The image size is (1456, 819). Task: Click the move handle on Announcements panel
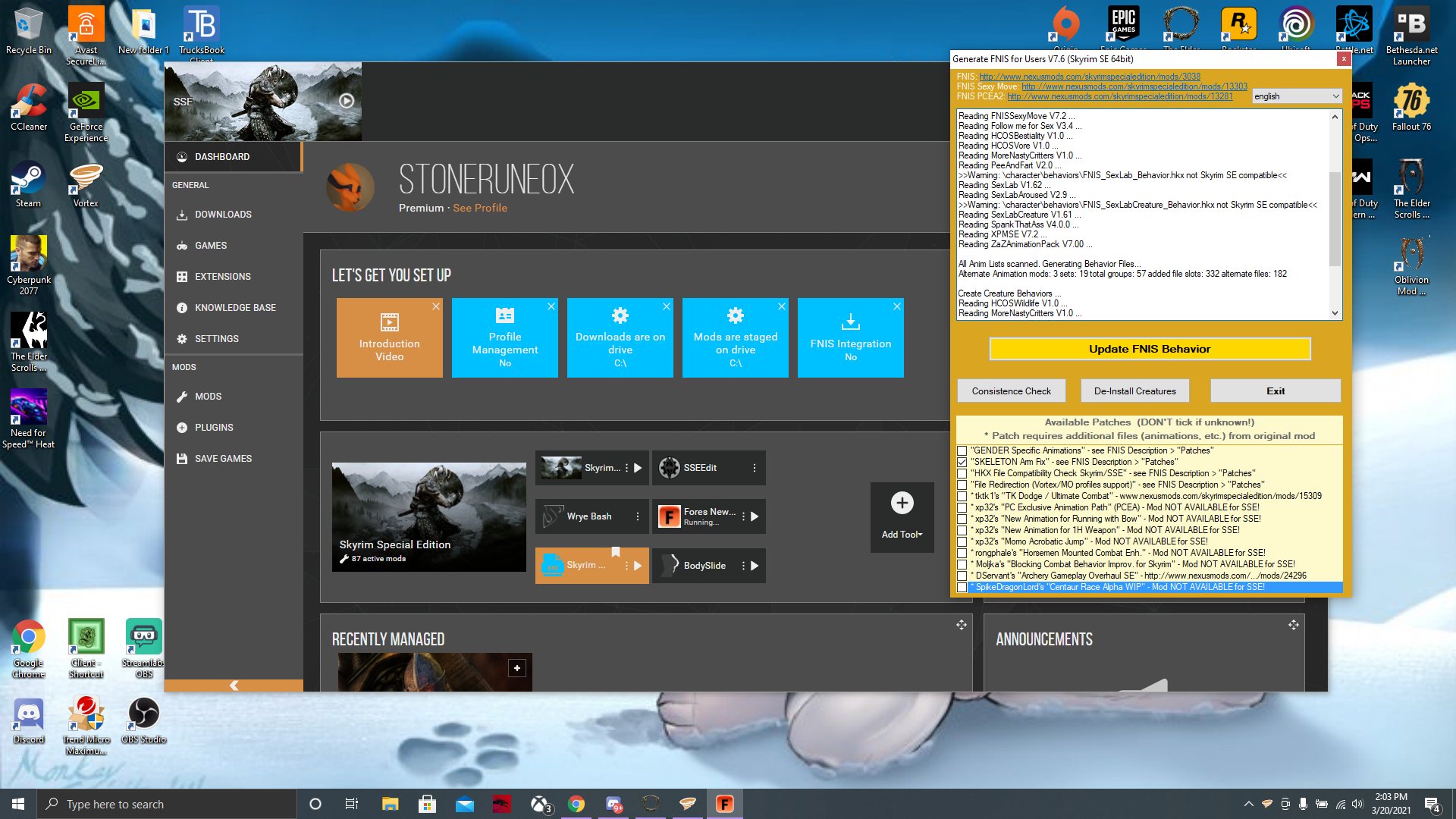(1293, 625)
